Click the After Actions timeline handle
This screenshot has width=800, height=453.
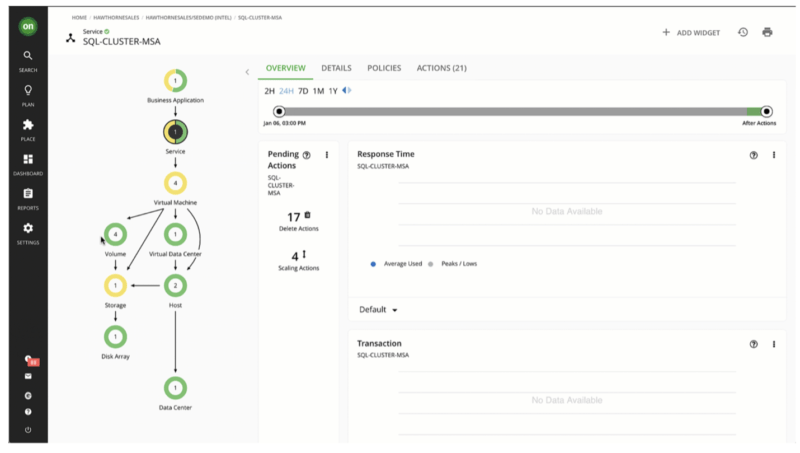tap(767, 112)
